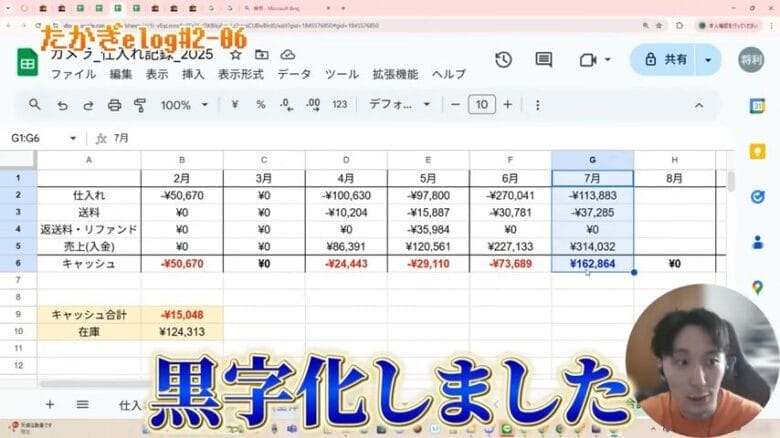The width and height of the screenshot is (780, 438).
Task: Format as currency with yen icon
Action: (234, 105)
